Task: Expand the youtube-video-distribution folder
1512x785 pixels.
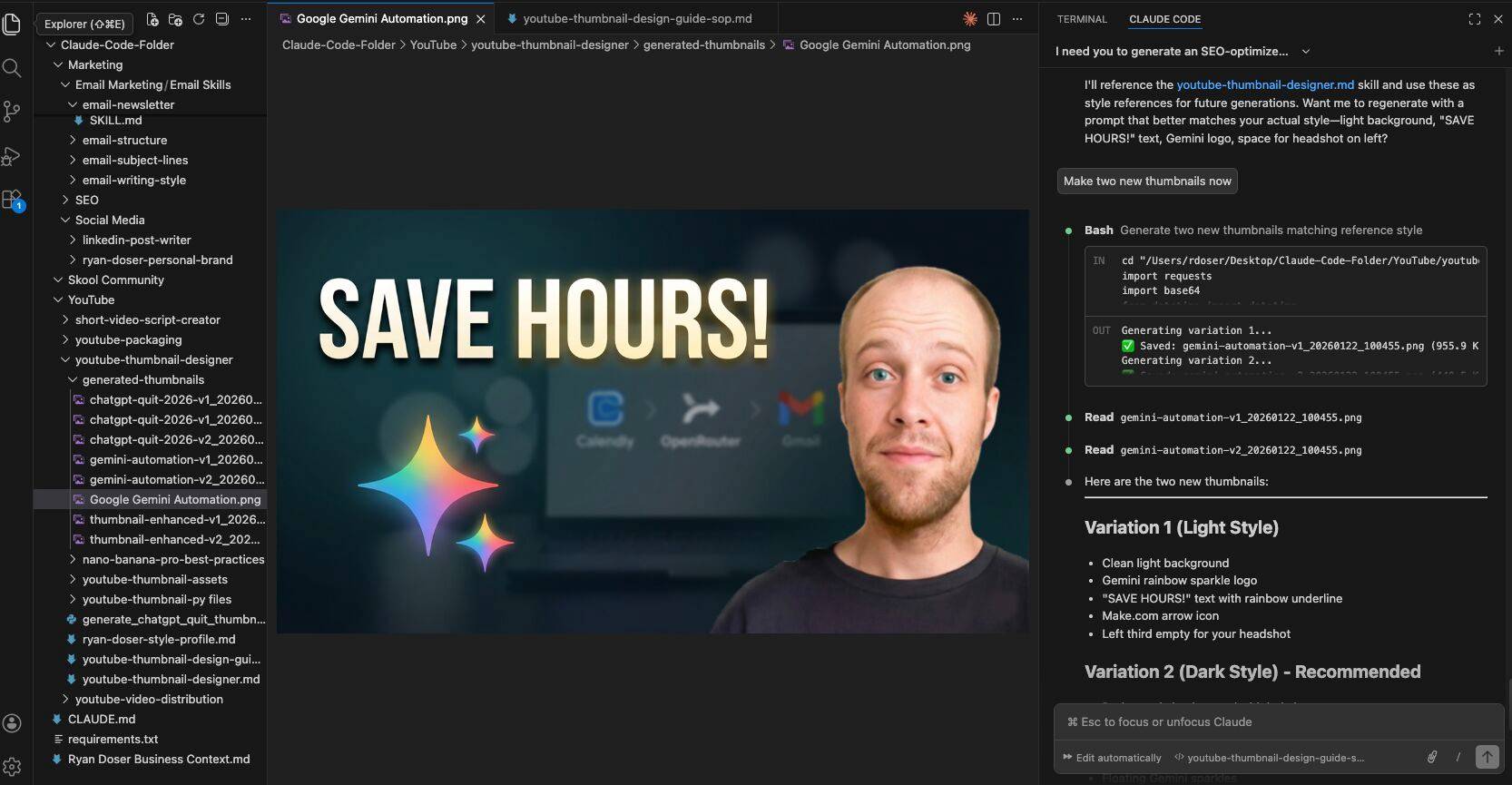Action: click(x=149, y=699)
